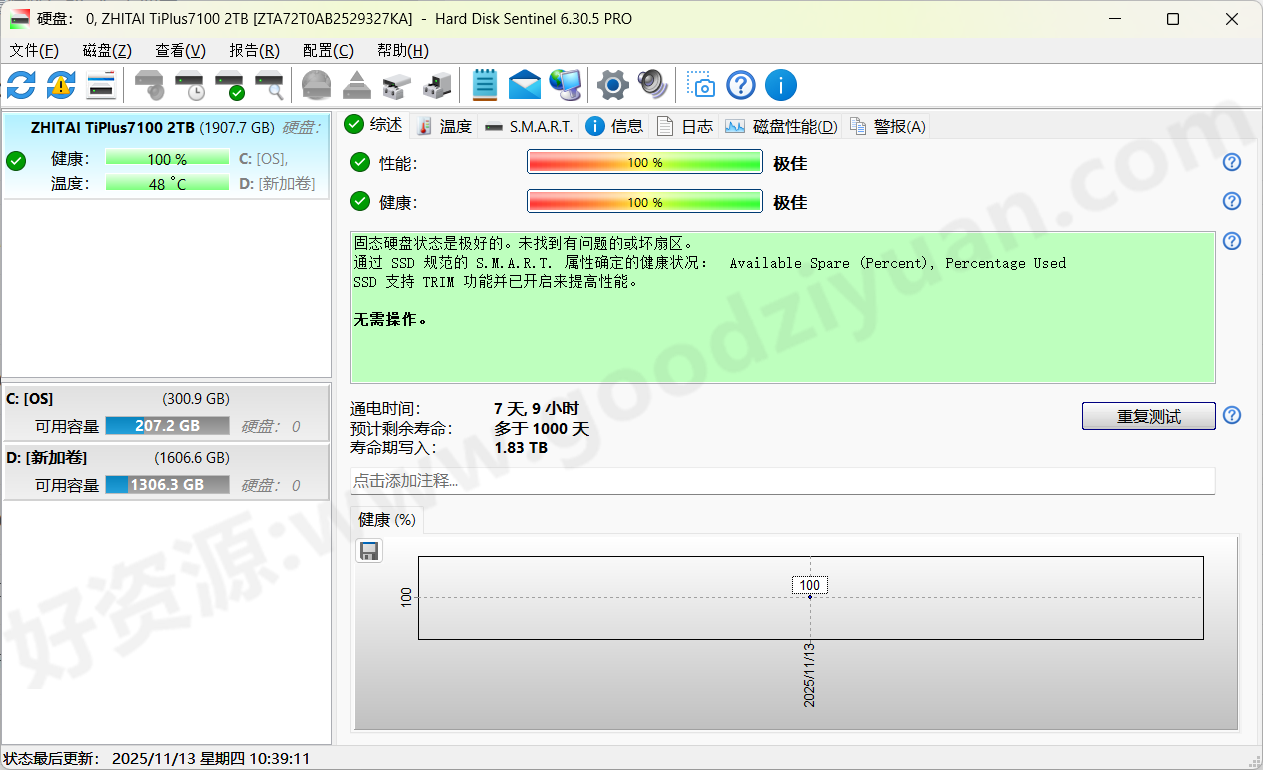Click the save chart icon beside the health graph
Viewport: 1263px width, 770px height.
369,551
